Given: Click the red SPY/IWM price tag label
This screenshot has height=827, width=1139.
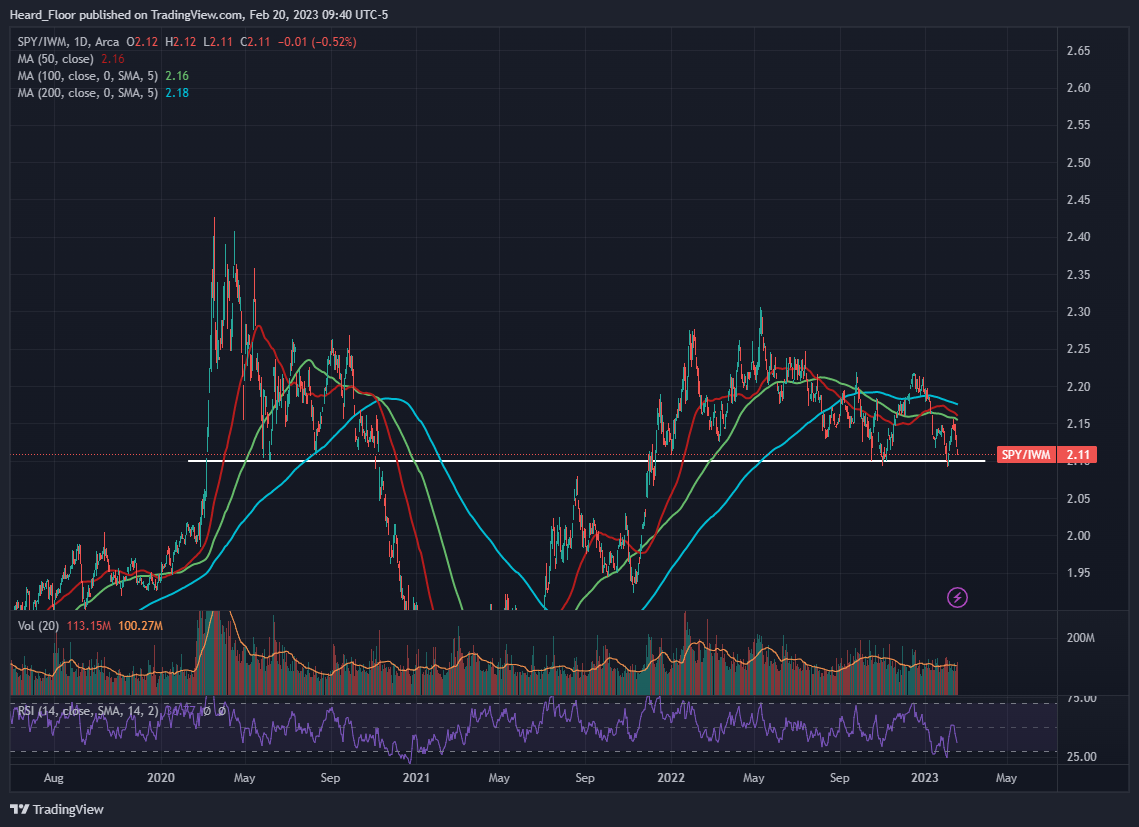Looking at the screenshot, I should click(1026, 455).
